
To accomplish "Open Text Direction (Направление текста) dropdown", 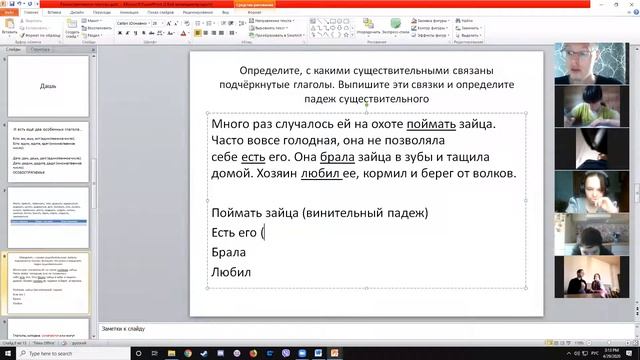I will coord(271,20).
